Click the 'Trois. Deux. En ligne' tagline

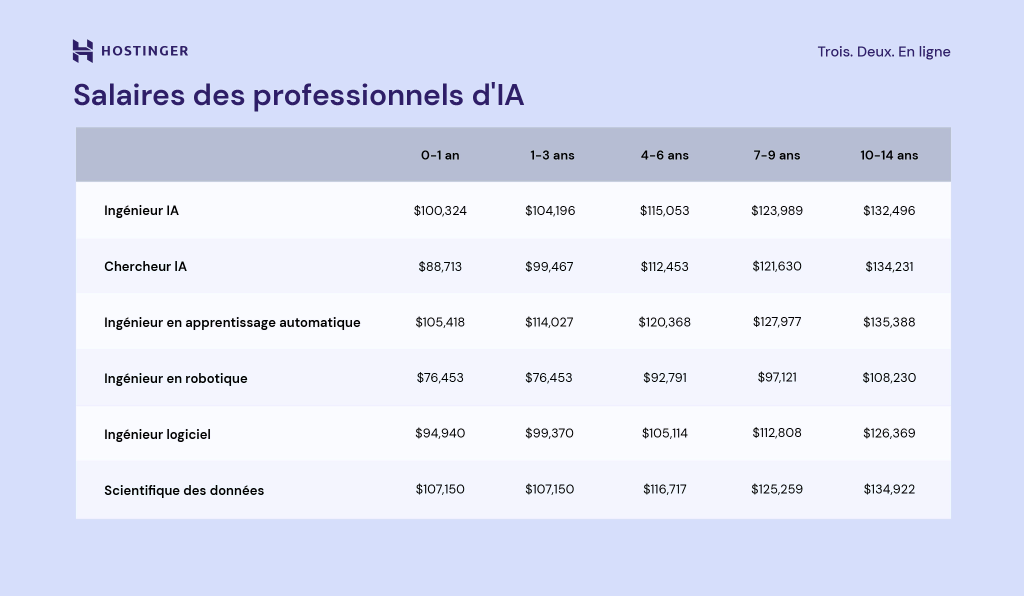click(883, 52)
